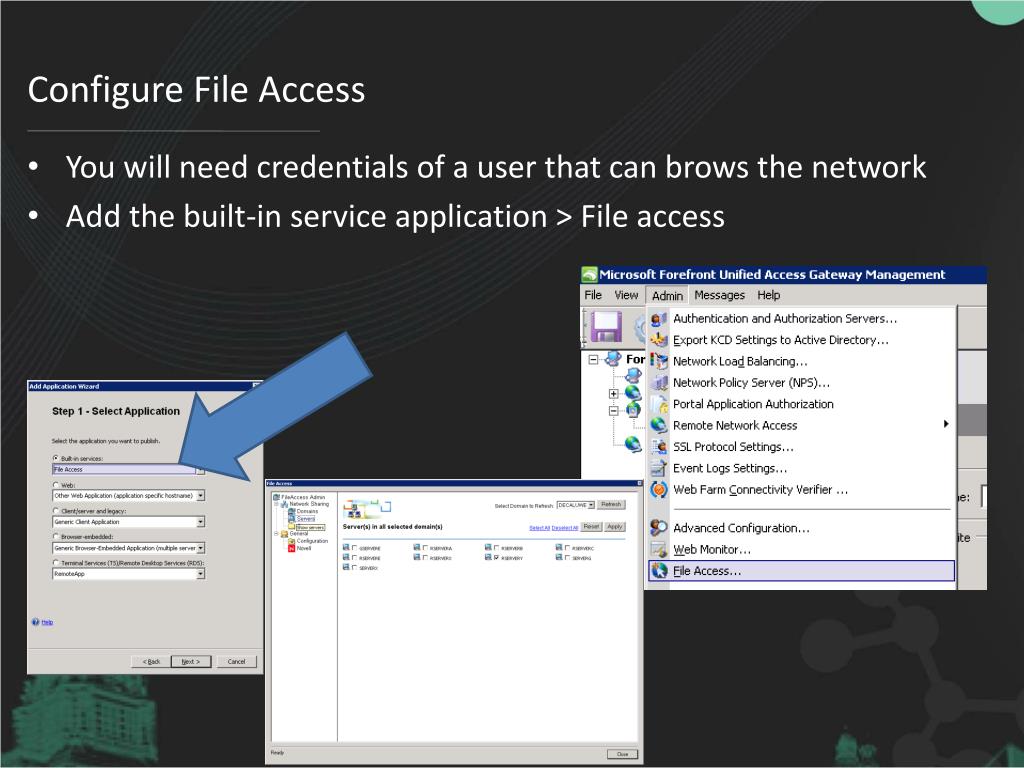The width and height of the screenshot is (1024, 768).
Task: Click the Network Sharing node icon
Action: [284, 504]
